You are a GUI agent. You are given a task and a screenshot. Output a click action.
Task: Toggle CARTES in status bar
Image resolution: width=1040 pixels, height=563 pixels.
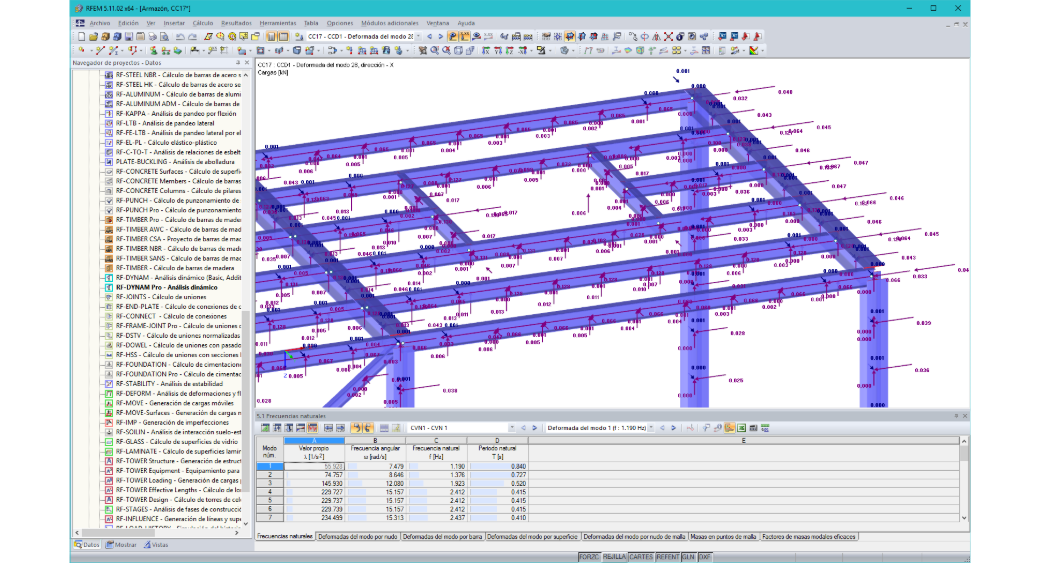coord(641,557)
